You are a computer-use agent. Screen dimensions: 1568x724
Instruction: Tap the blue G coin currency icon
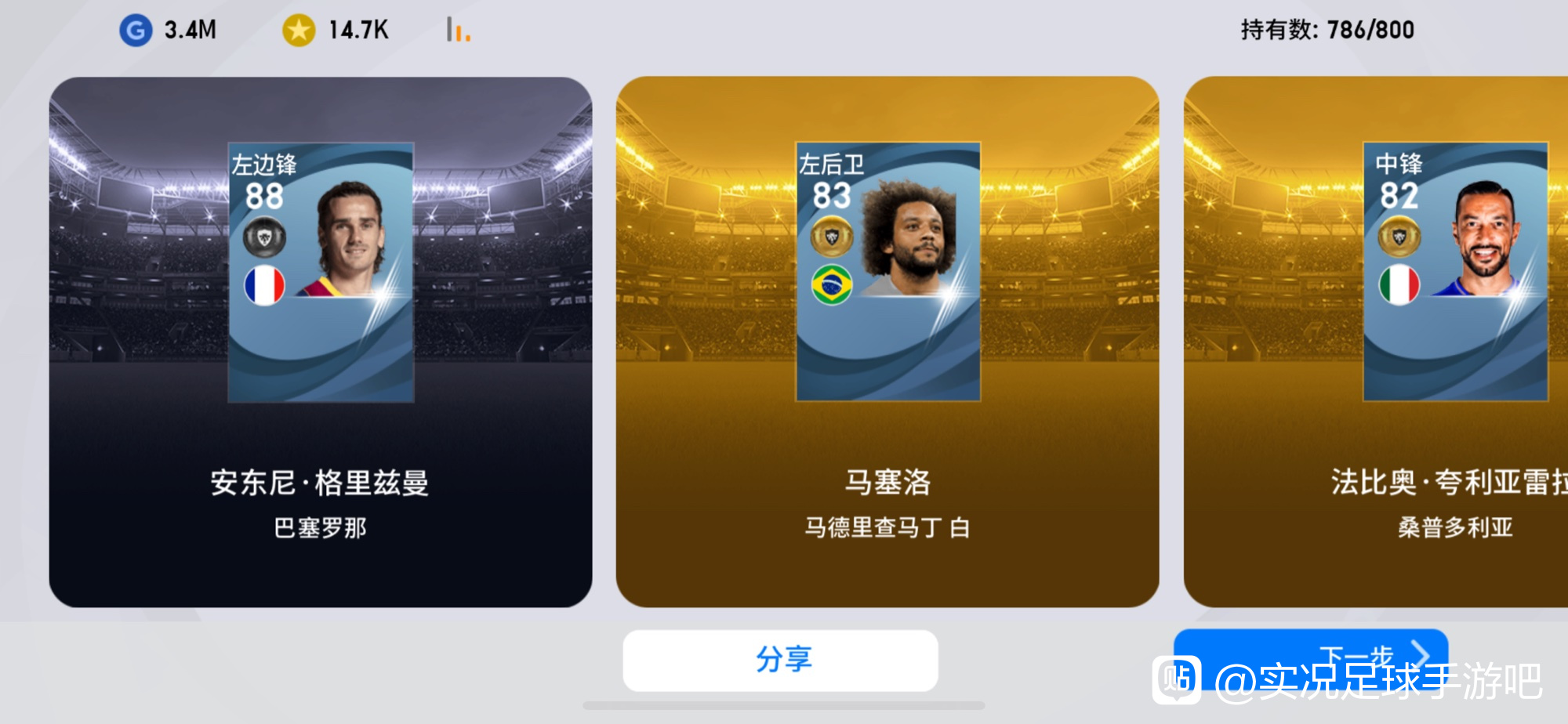136,31
